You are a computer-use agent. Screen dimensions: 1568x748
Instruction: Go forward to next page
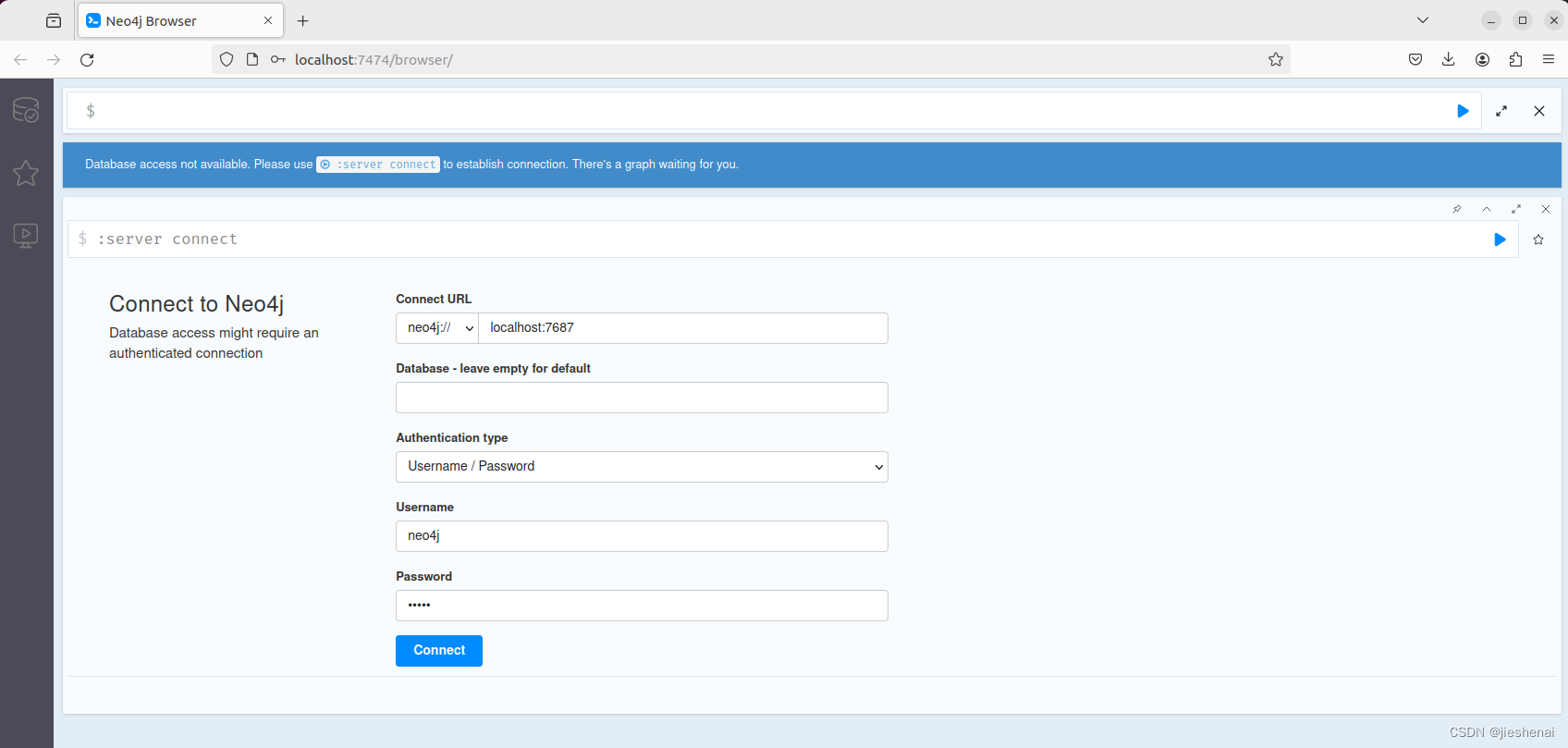pyautogui.click(x=54, y=59)
